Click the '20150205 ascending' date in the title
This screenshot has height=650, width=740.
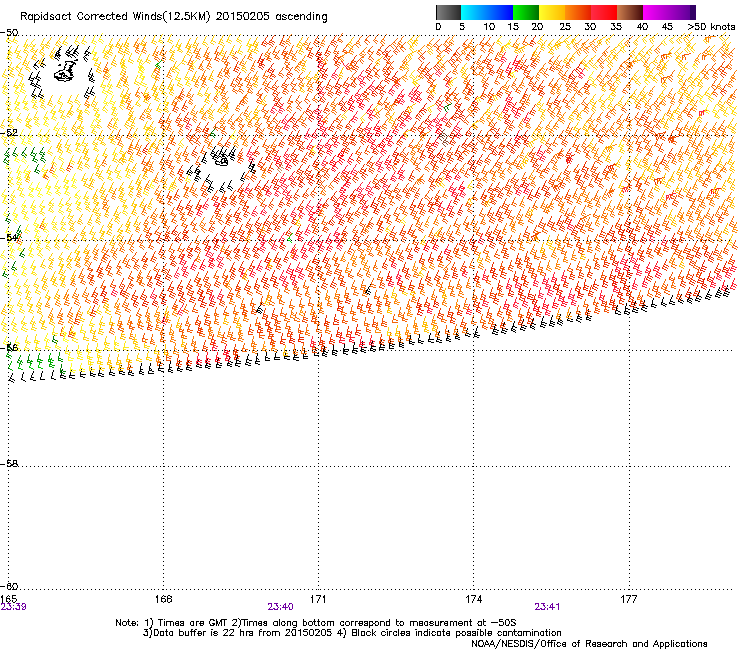[271, 17]
